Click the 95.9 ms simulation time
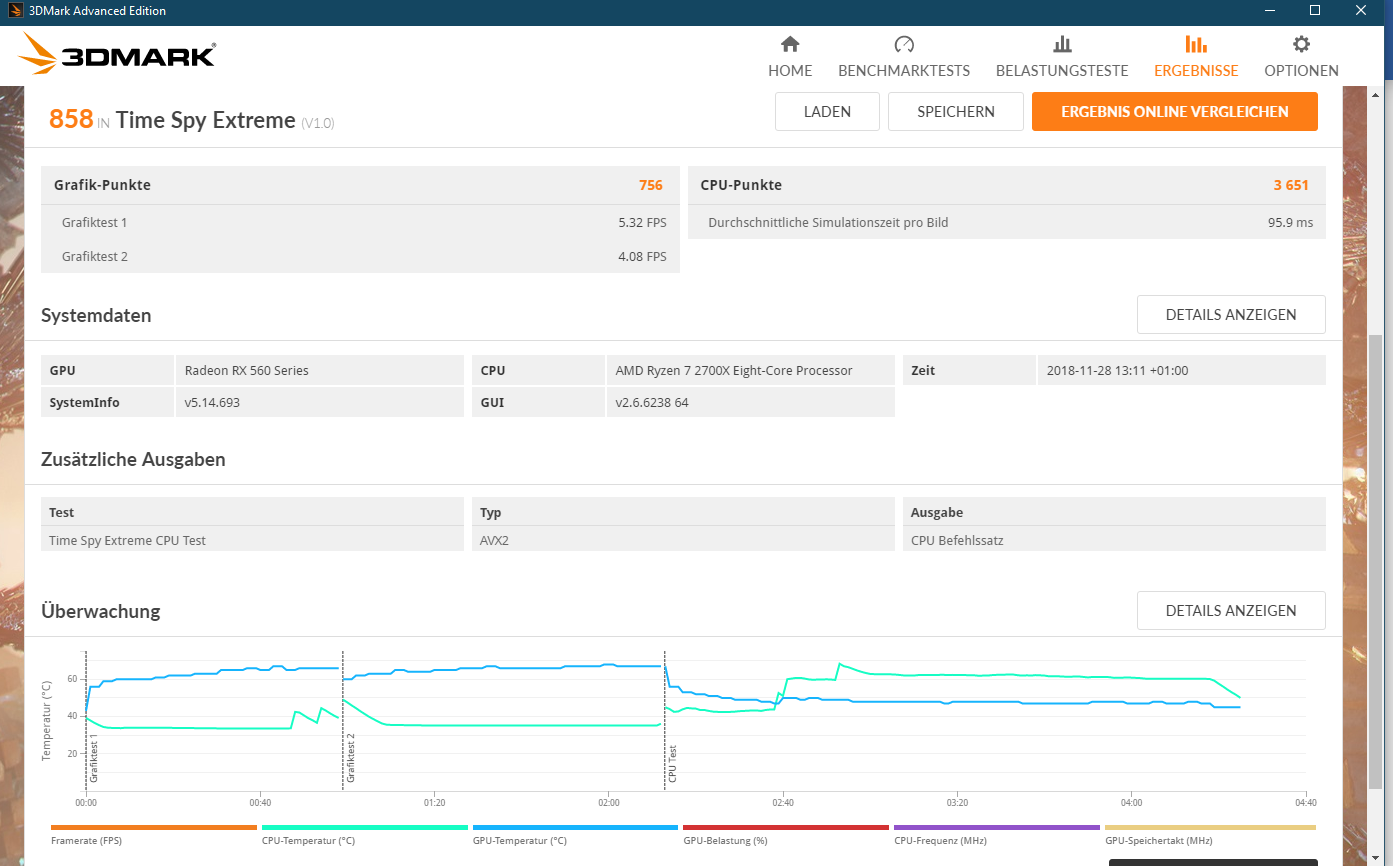This screenshot has height=866, width=1393. [1290, 223]
